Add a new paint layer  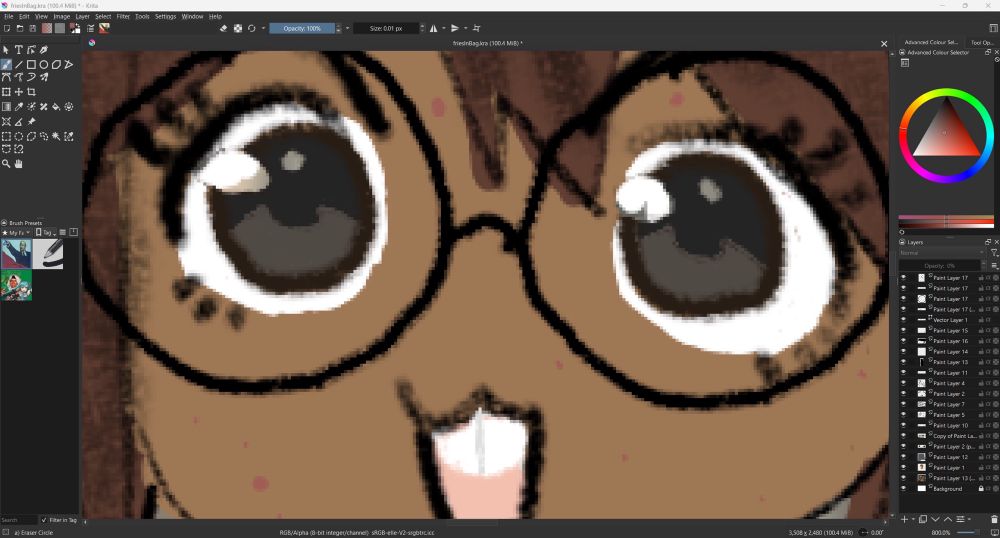904,520
